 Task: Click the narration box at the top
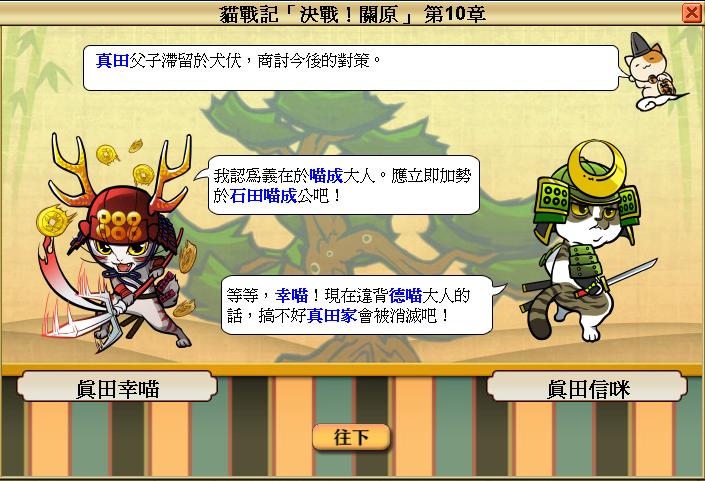pos(351,68)
